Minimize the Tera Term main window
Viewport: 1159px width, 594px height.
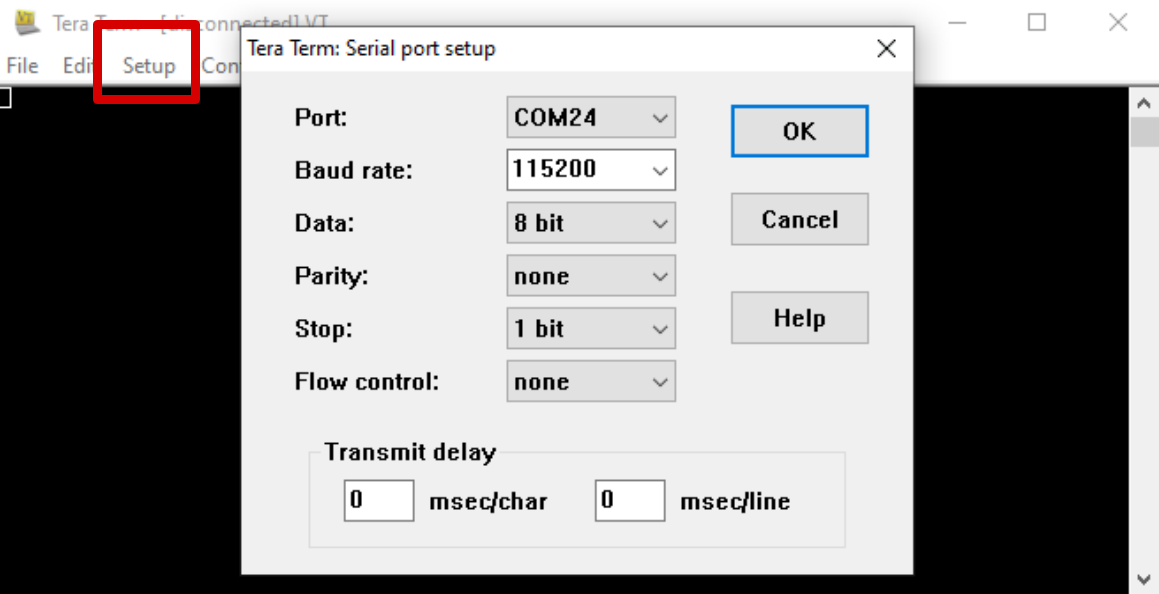(957, 22)
